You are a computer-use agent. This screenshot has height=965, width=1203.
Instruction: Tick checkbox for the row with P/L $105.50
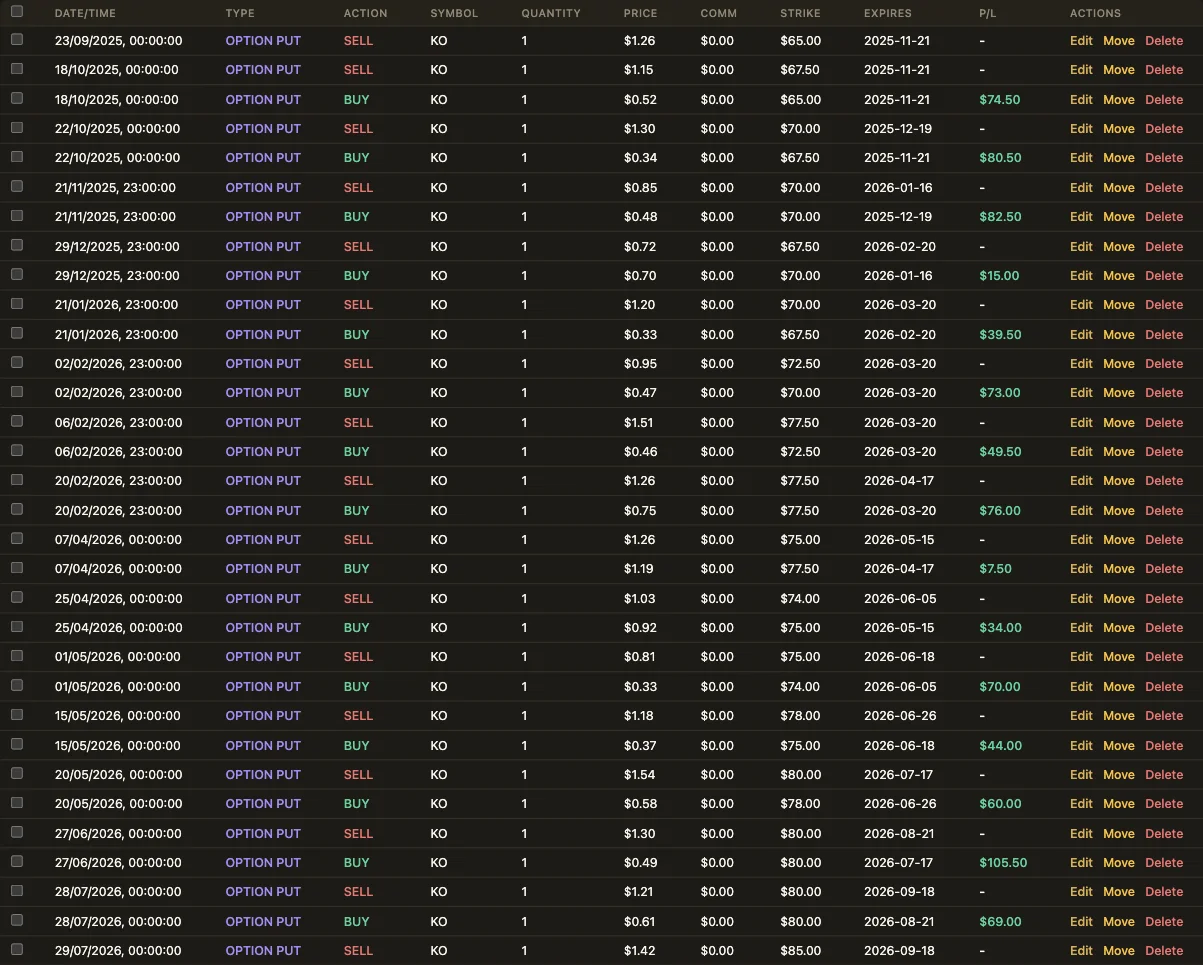pos(17,861)
